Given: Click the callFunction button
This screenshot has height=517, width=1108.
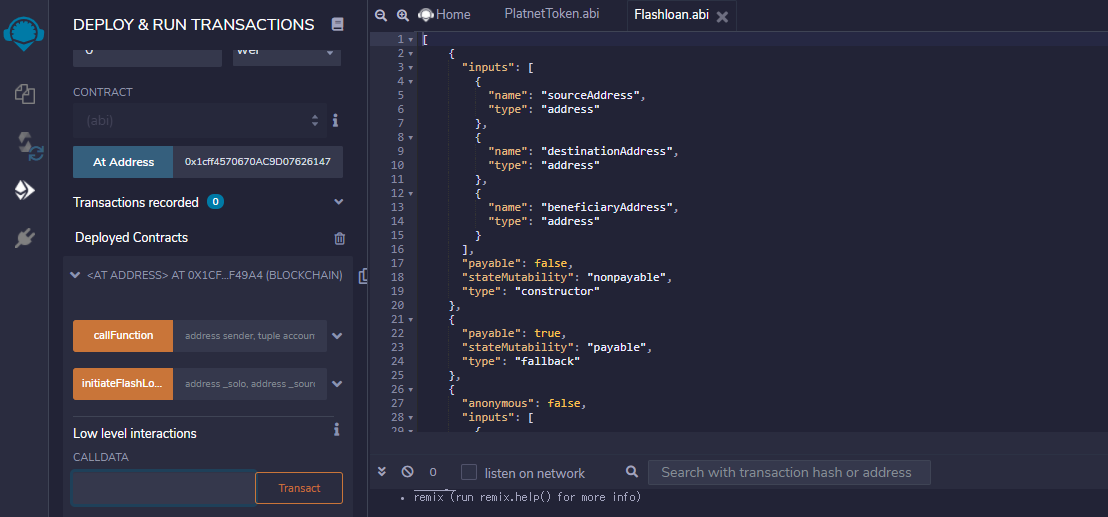Looking at the screenshot, I should click(x=123, y=335).
